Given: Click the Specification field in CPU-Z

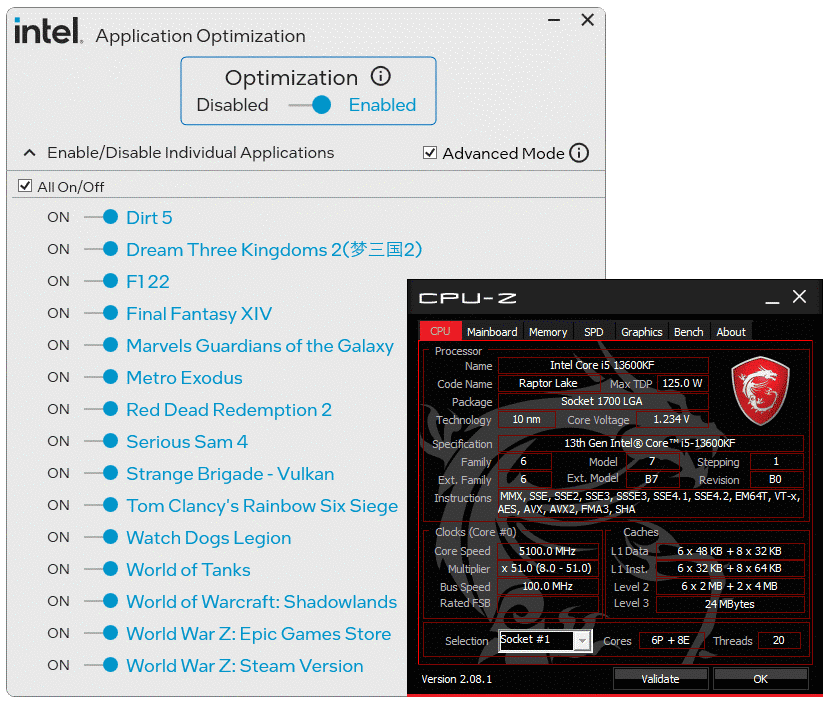Looking at the screenshot, I should (651, 443).
